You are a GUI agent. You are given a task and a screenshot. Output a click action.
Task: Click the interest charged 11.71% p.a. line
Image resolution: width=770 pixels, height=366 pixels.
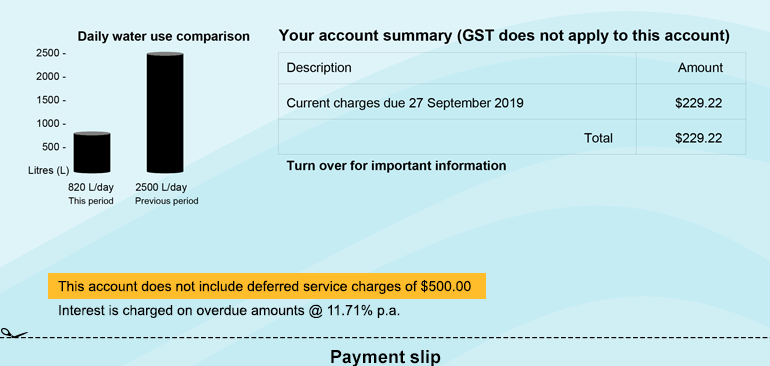(x=229, y=311)
